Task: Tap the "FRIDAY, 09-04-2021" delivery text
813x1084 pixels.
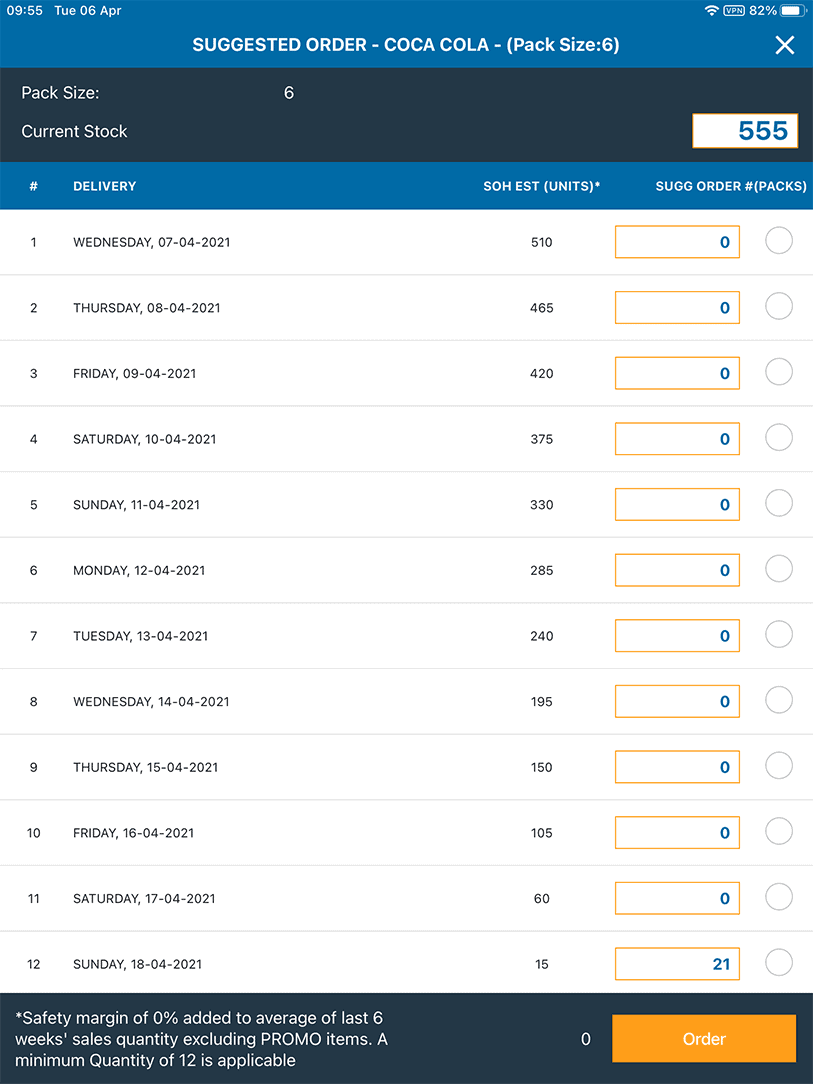Action: 134,373
